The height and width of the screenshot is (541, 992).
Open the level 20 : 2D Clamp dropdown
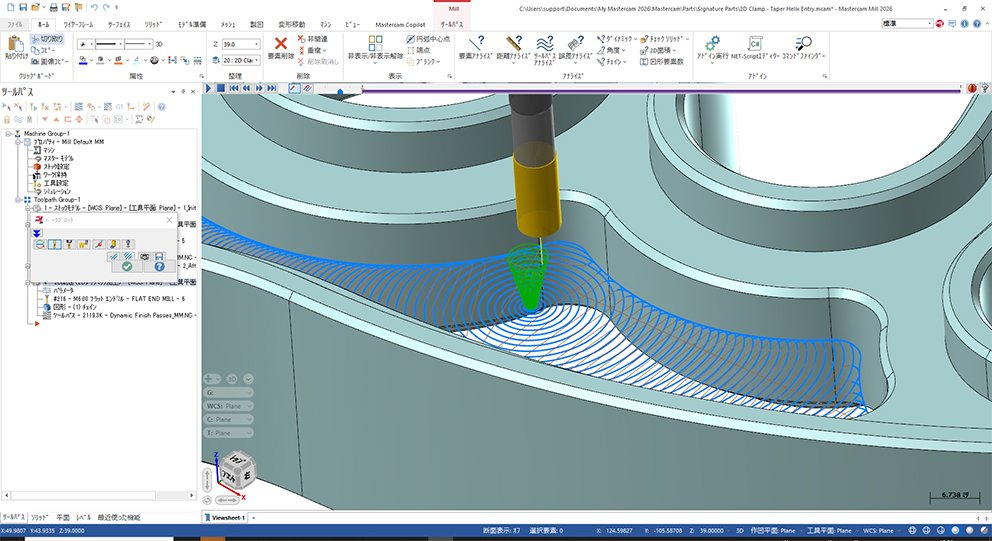click(x=258, y=60)
